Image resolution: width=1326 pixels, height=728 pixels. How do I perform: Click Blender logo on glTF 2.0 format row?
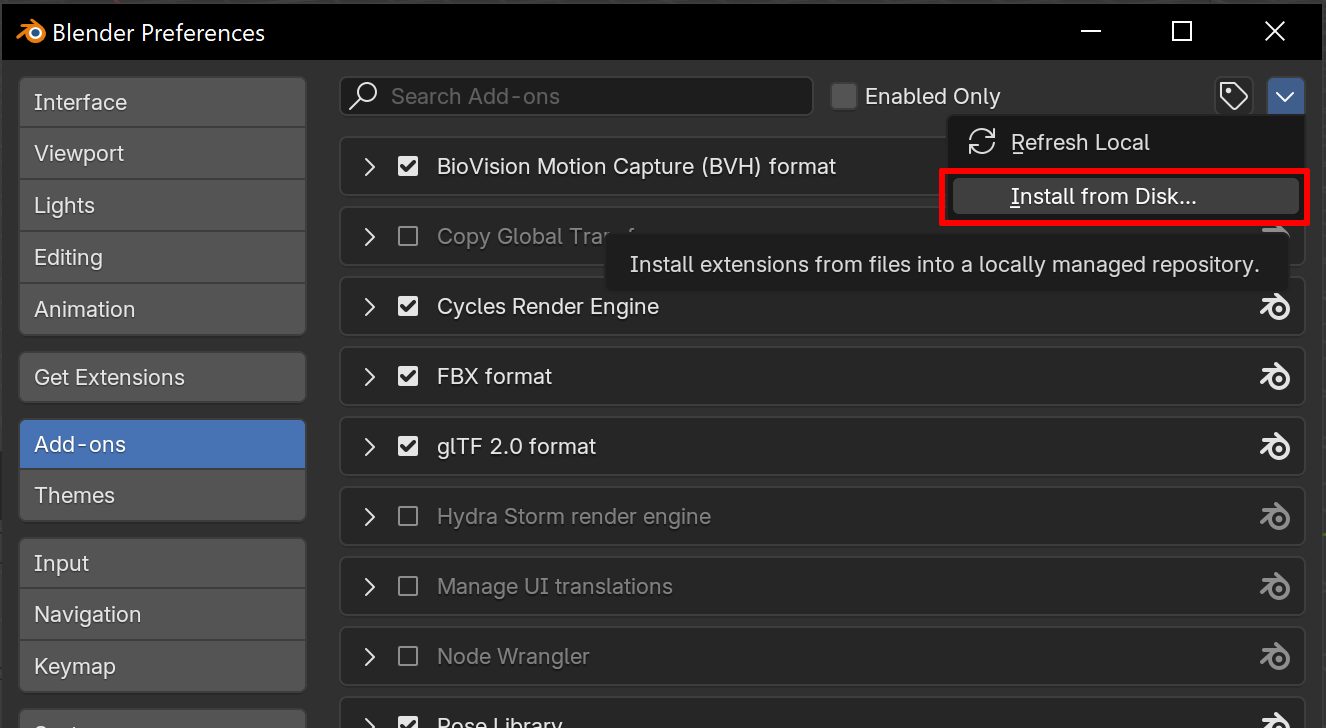[1275, 447]
